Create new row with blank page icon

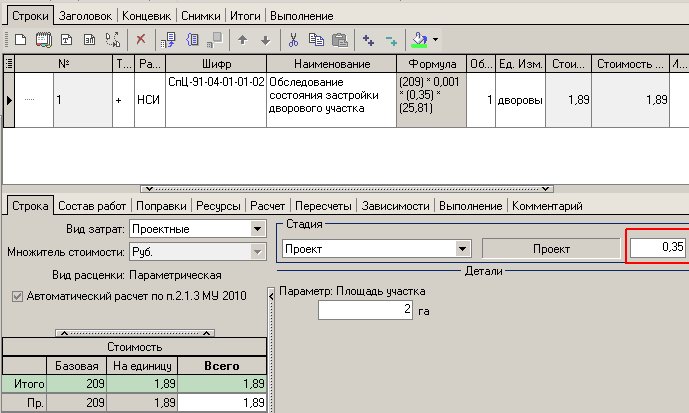(x=20, y=40)
